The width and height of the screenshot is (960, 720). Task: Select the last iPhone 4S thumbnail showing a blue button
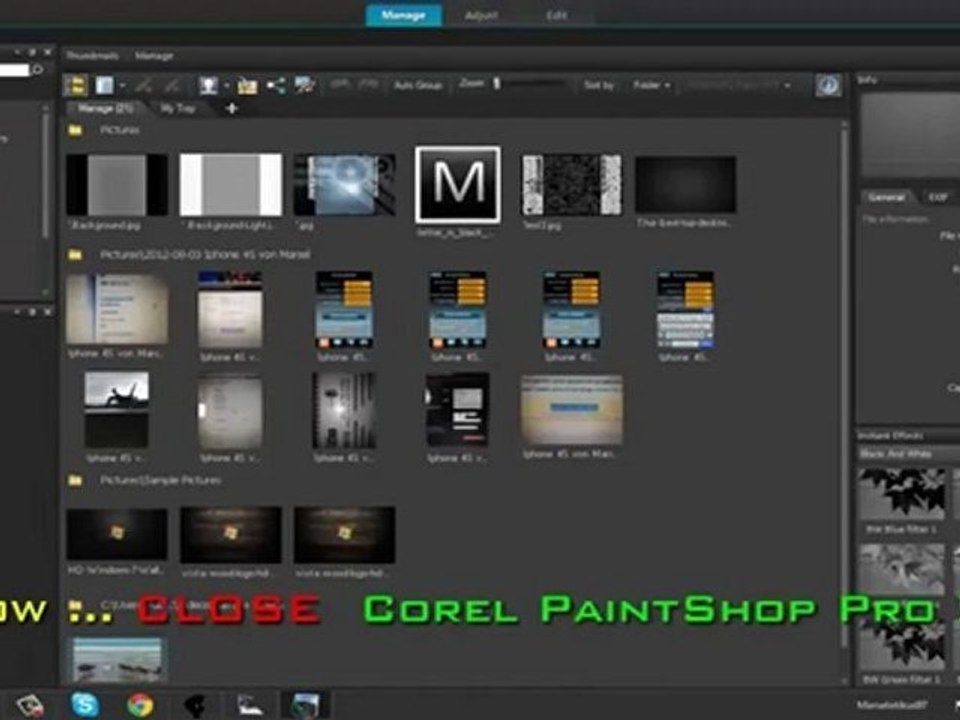(572, 410)
